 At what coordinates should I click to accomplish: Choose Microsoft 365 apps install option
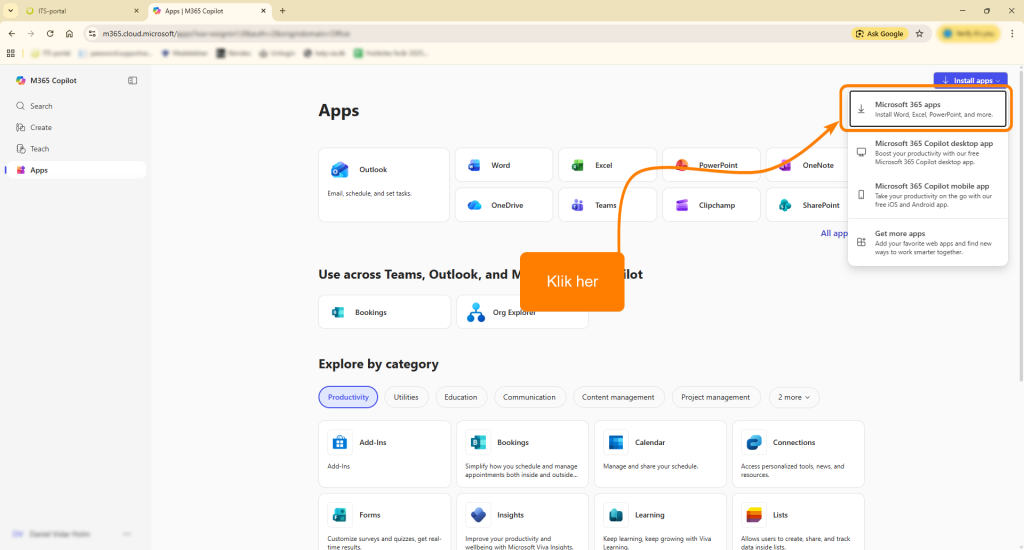click(929, 109)
